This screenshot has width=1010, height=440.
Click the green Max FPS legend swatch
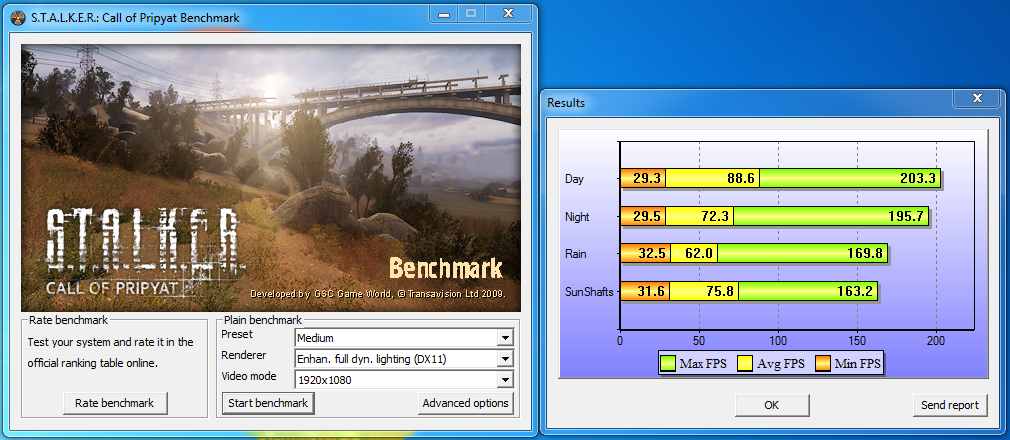point(668,362)
